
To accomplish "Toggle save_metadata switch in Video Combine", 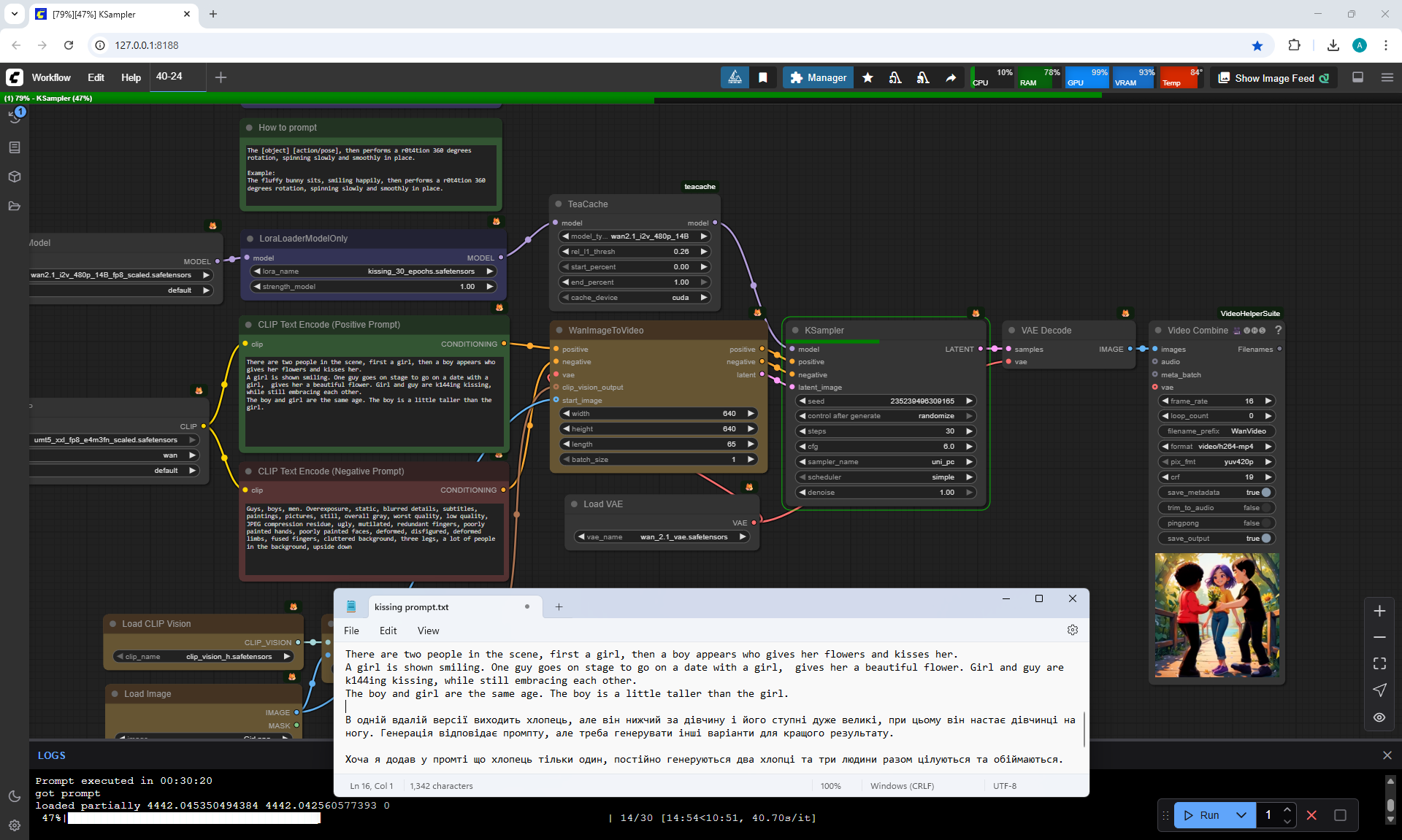I will (1265, 493).
